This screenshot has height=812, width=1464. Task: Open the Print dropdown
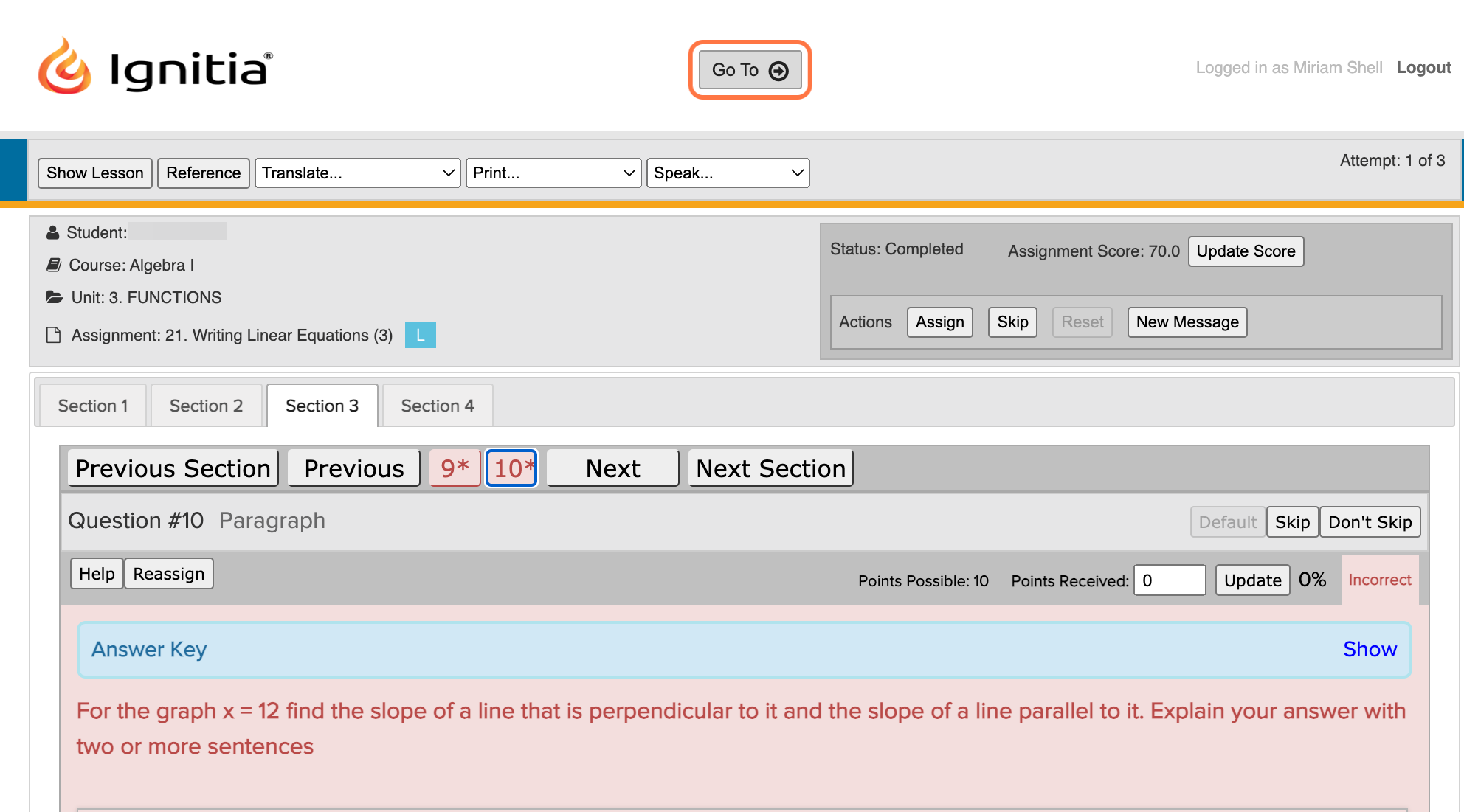[553, 173]
